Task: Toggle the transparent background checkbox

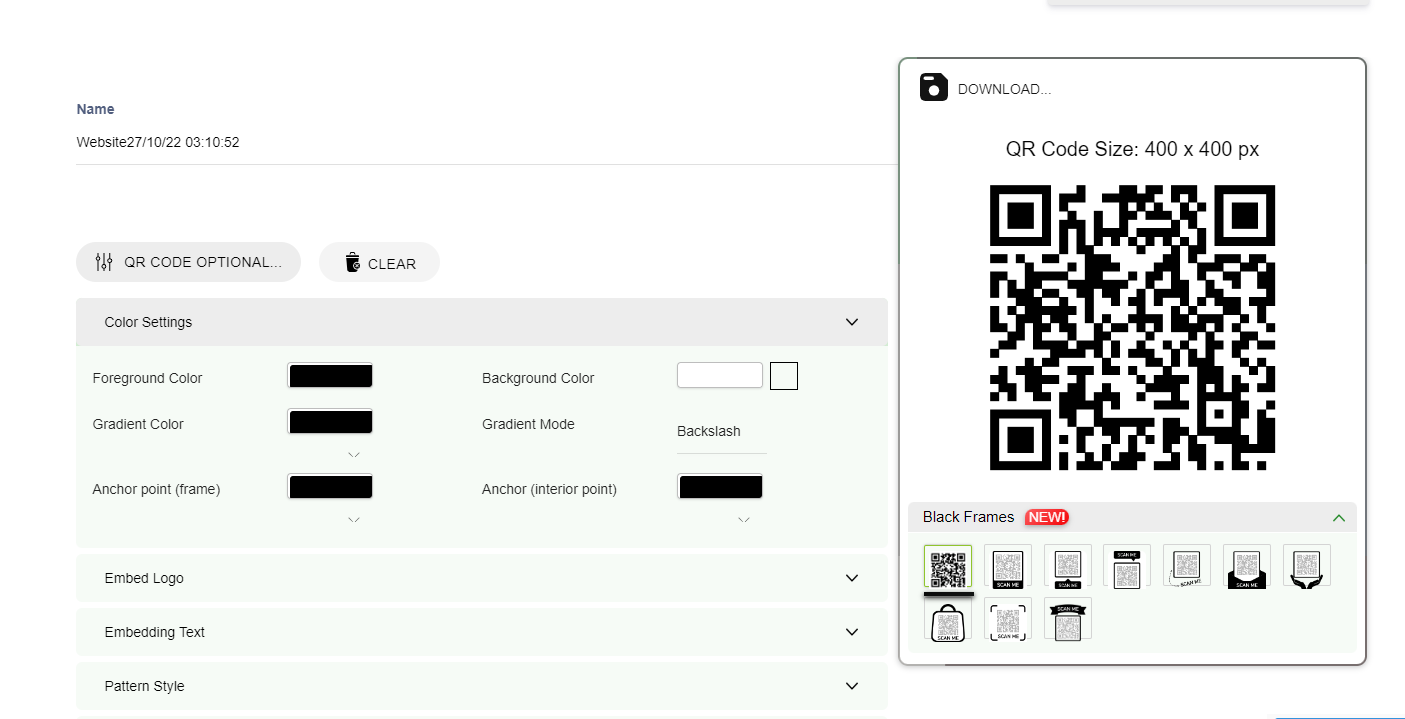Action: point(783,376)
